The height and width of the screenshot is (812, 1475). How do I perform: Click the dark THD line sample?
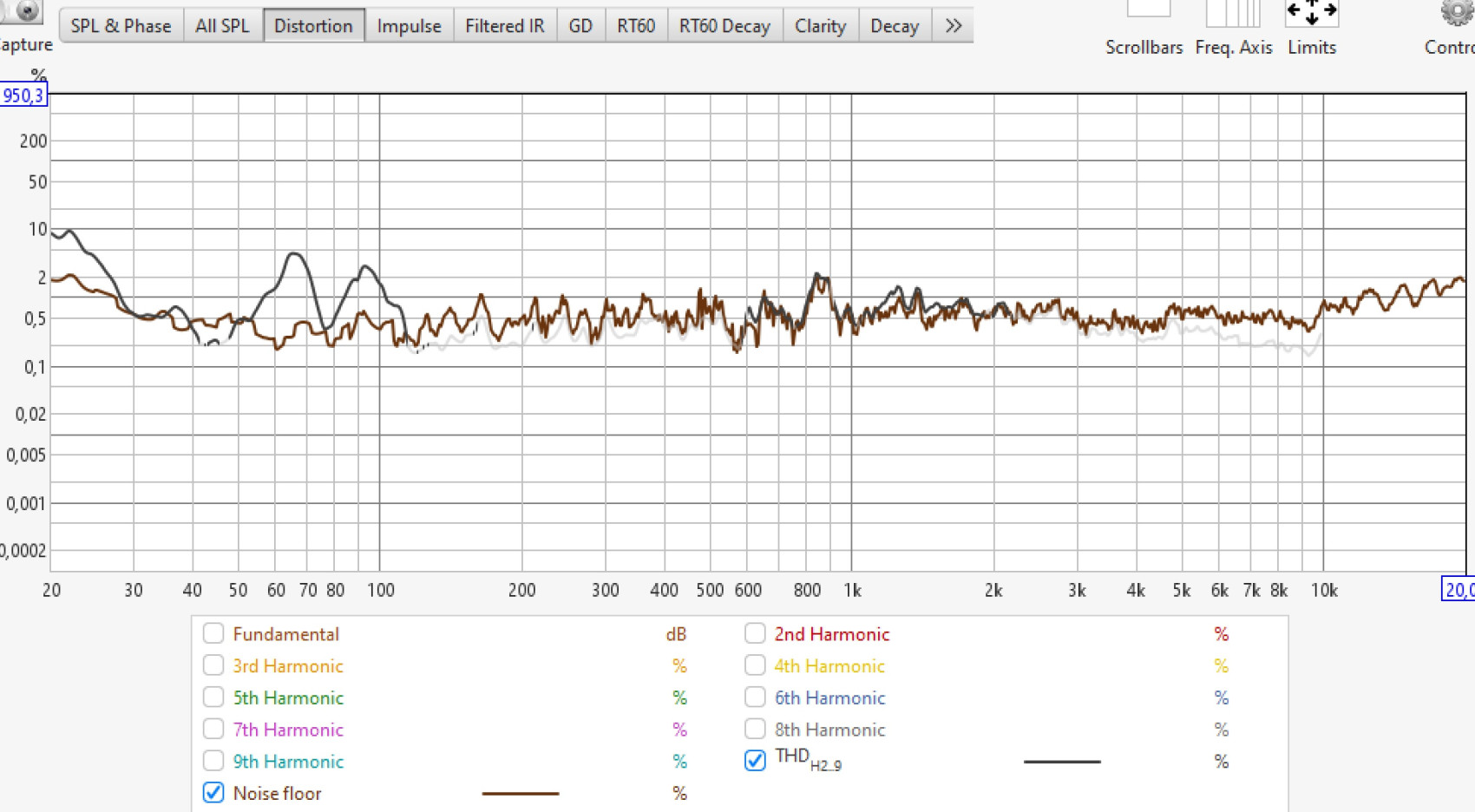[1061, 762]
